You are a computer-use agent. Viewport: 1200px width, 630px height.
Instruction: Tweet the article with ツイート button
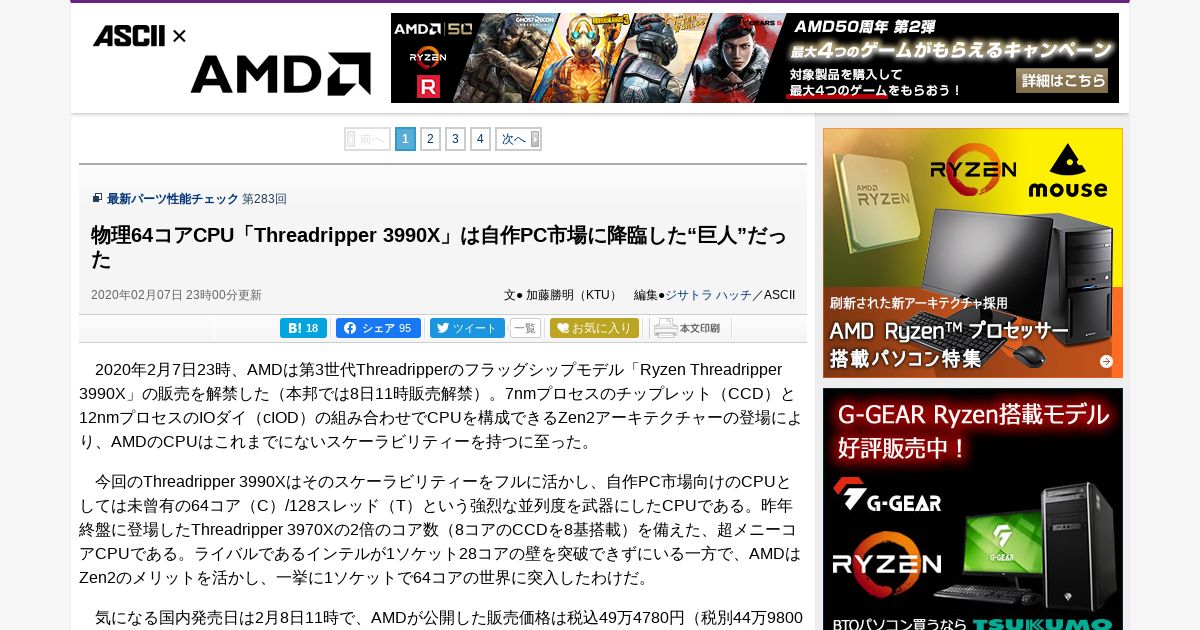(467, 328)
